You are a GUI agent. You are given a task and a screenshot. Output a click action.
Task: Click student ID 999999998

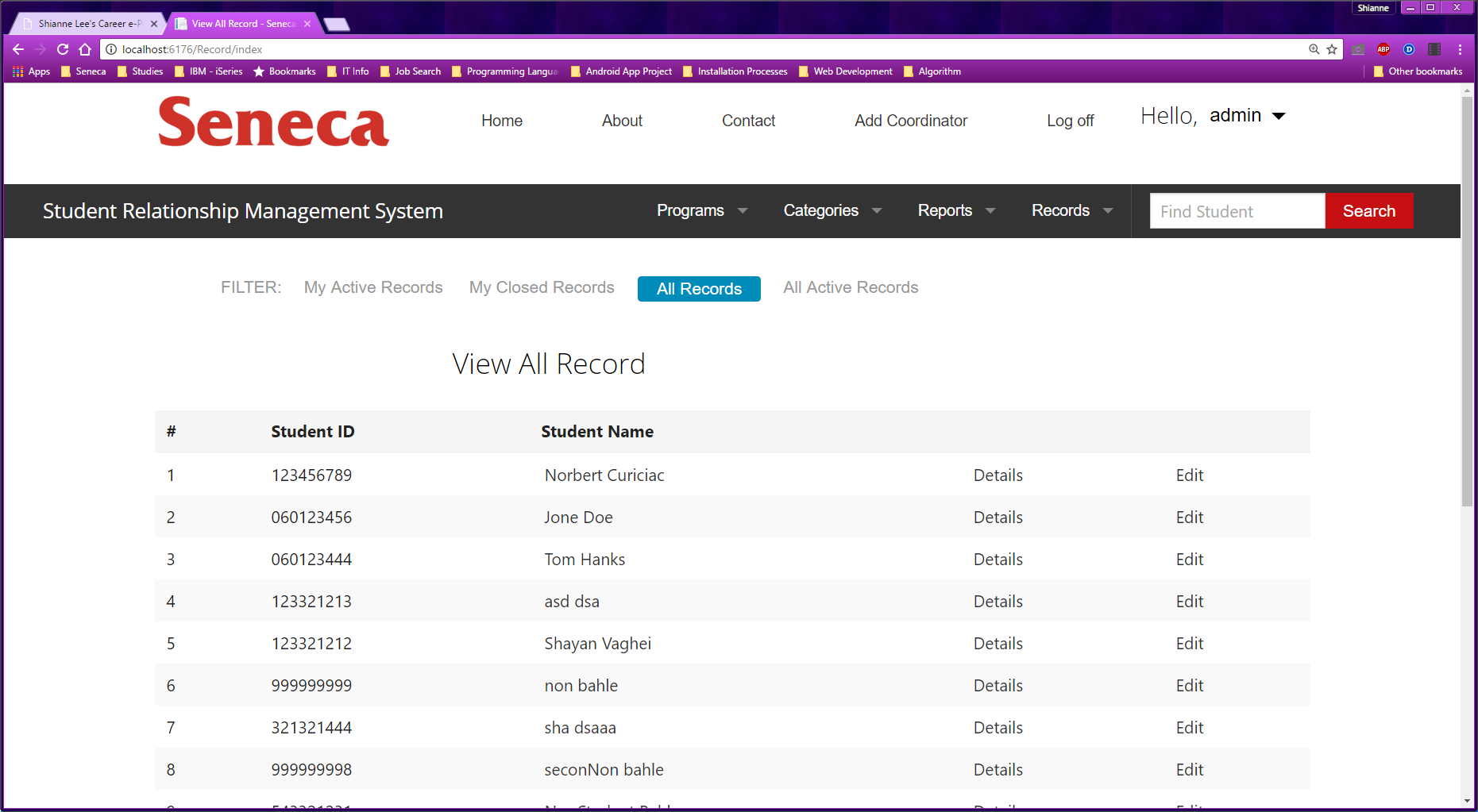pyautogui.click(x=311, y=770)
